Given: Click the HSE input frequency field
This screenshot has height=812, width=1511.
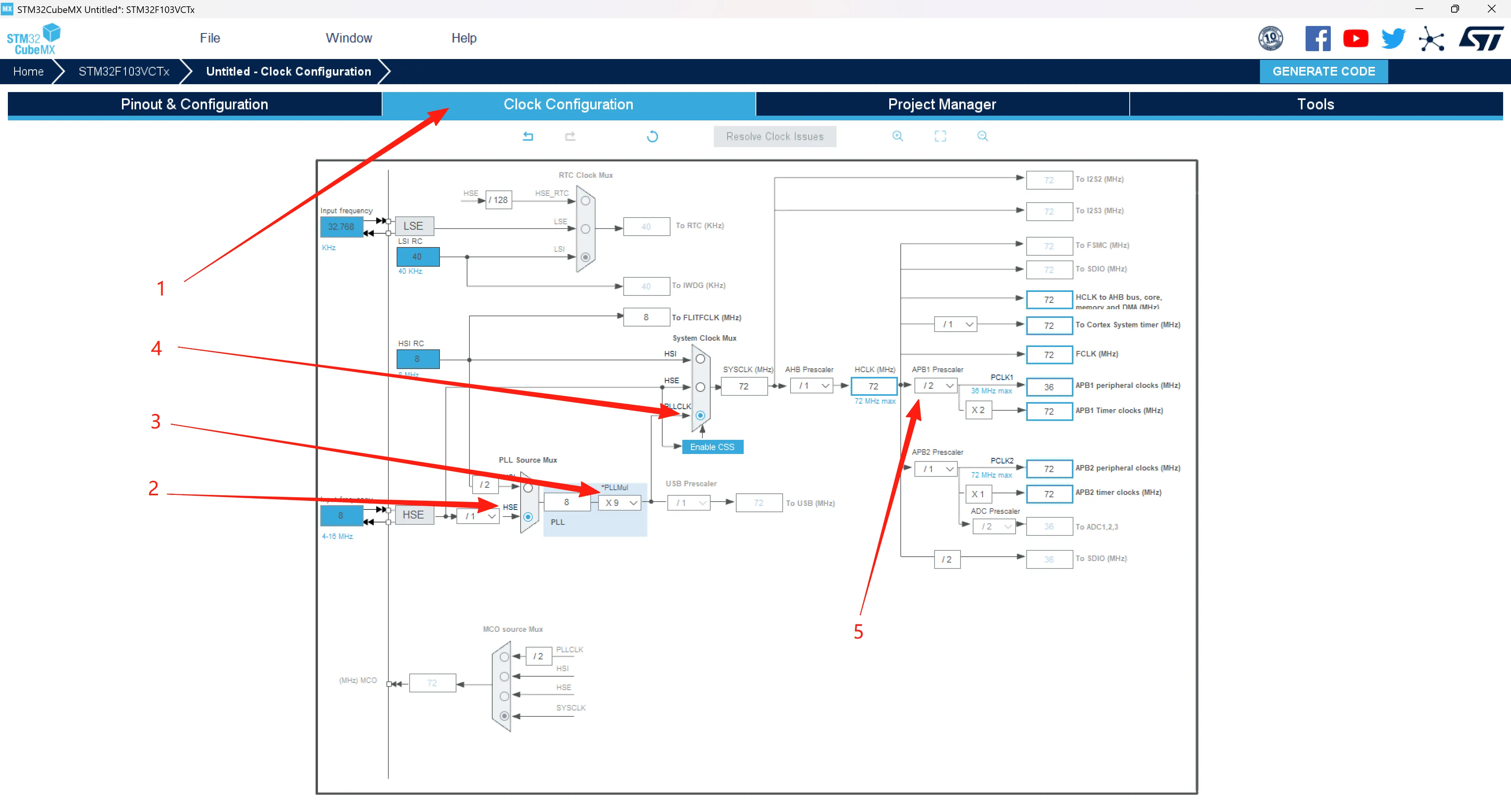Looking at the screenshot, I should point(341,515).
